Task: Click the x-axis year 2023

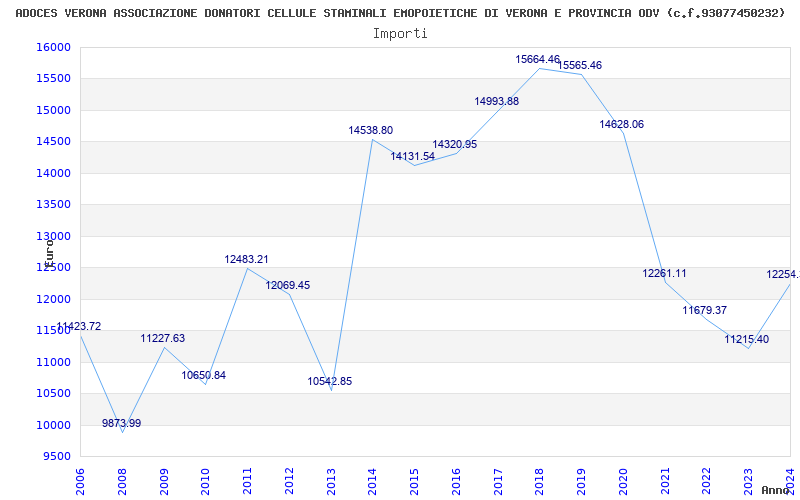Action: tap(748, 482)
